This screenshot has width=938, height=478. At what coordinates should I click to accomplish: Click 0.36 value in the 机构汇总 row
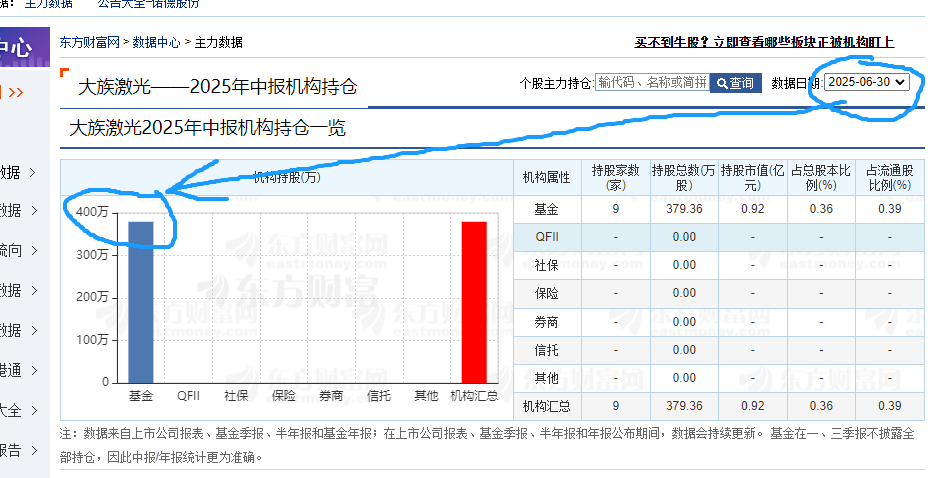[x=821, y=406]
